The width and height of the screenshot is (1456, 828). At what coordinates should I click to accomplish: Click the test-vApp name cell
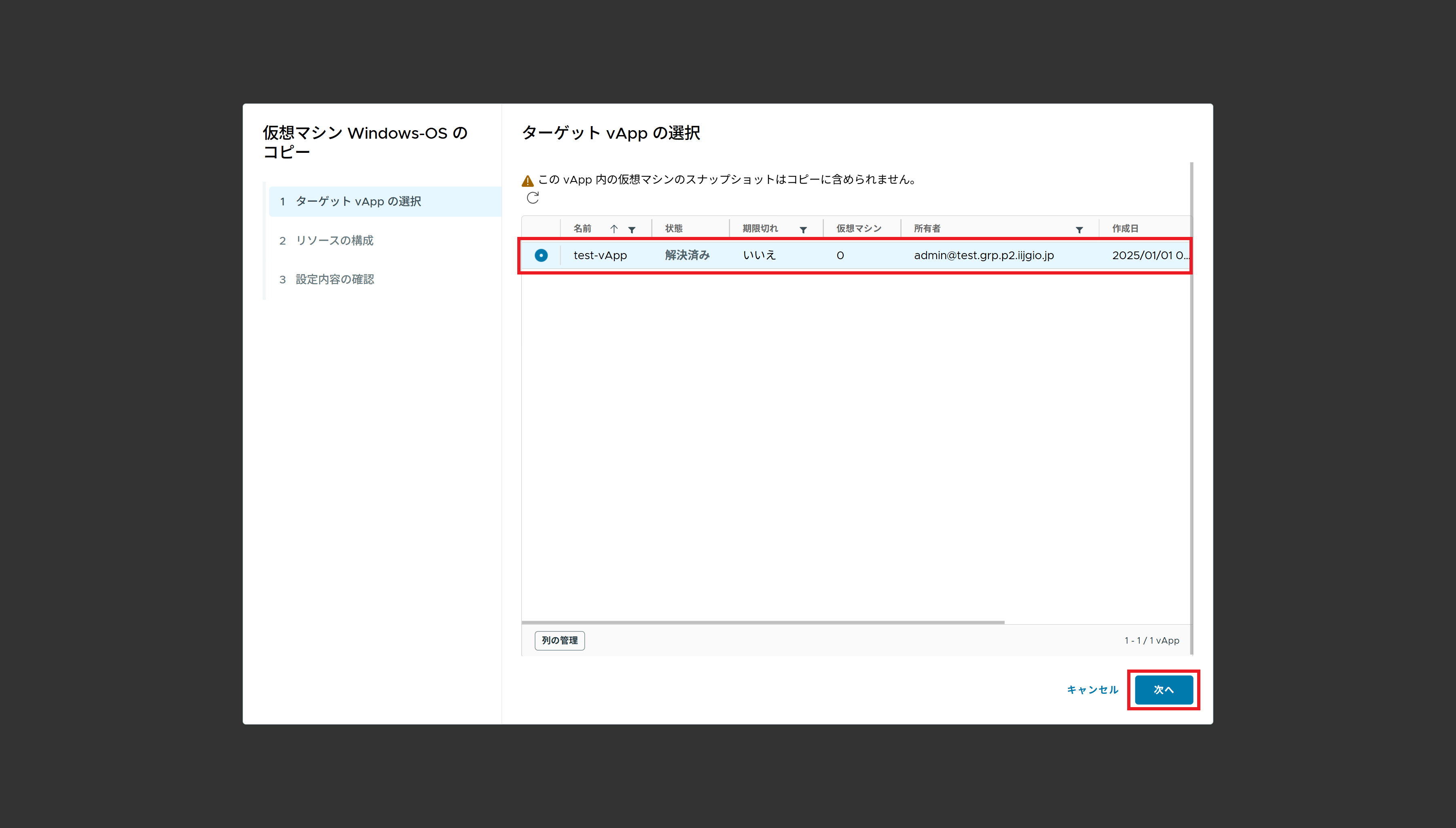(600, 256)
